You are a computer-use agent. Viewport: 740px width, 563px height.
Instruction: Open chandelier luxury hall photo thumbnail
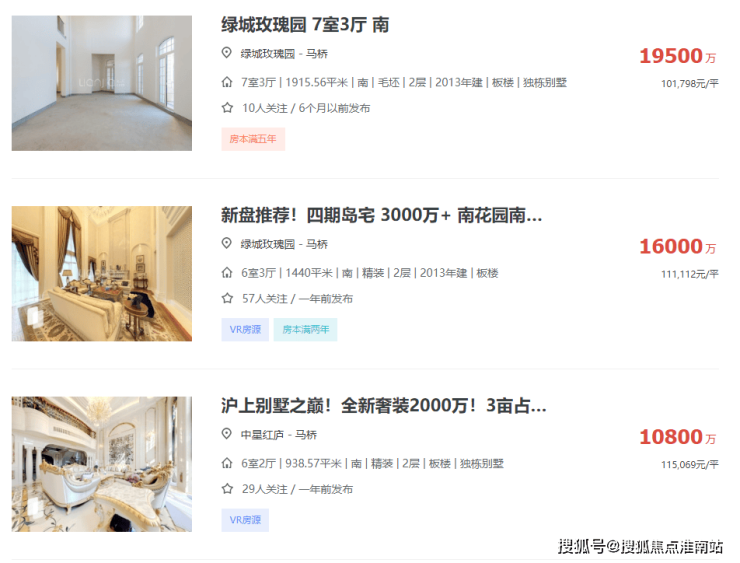(x=102, y=464)
